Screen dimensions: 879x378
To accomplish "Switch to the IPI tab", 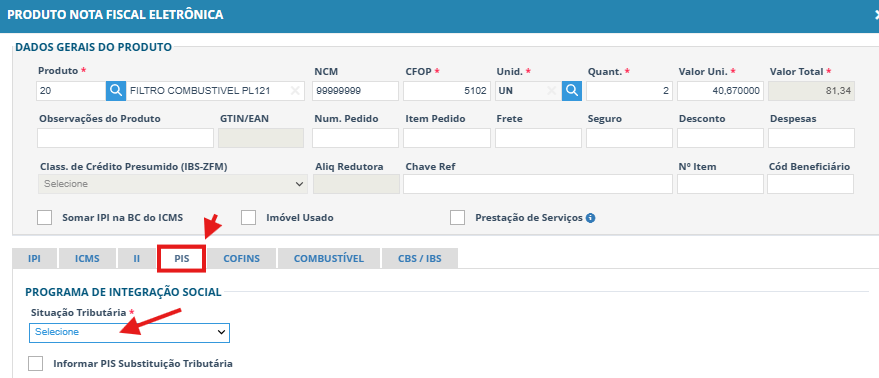I will (x=34, y=259).
